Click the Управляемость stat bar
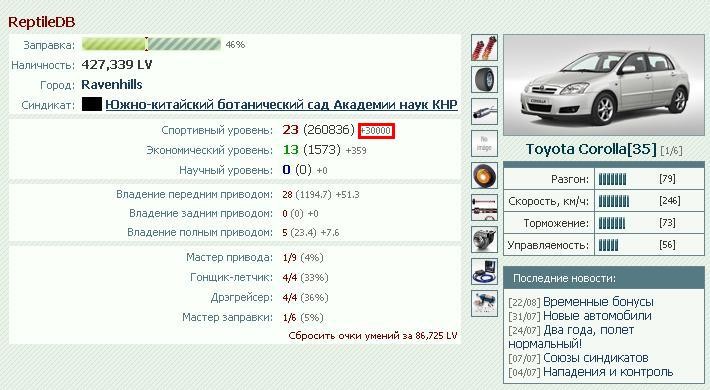The width and height of the screenshot is (710, 390). (x=608, y=245)
